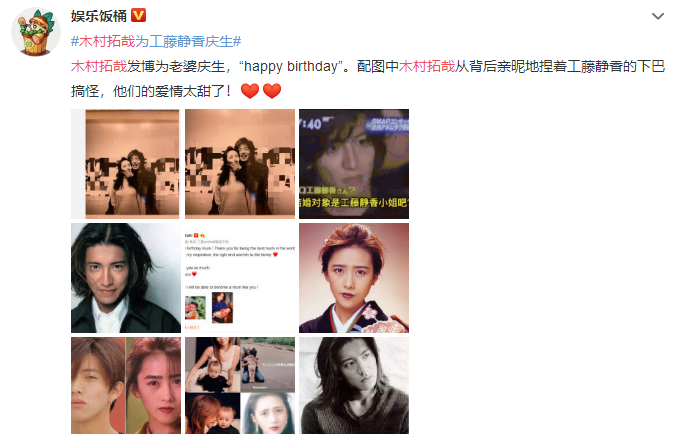Open the first couple photo thumbnail
The height and width of the screenshot is (434, 674).
click(x=126, y=164)
